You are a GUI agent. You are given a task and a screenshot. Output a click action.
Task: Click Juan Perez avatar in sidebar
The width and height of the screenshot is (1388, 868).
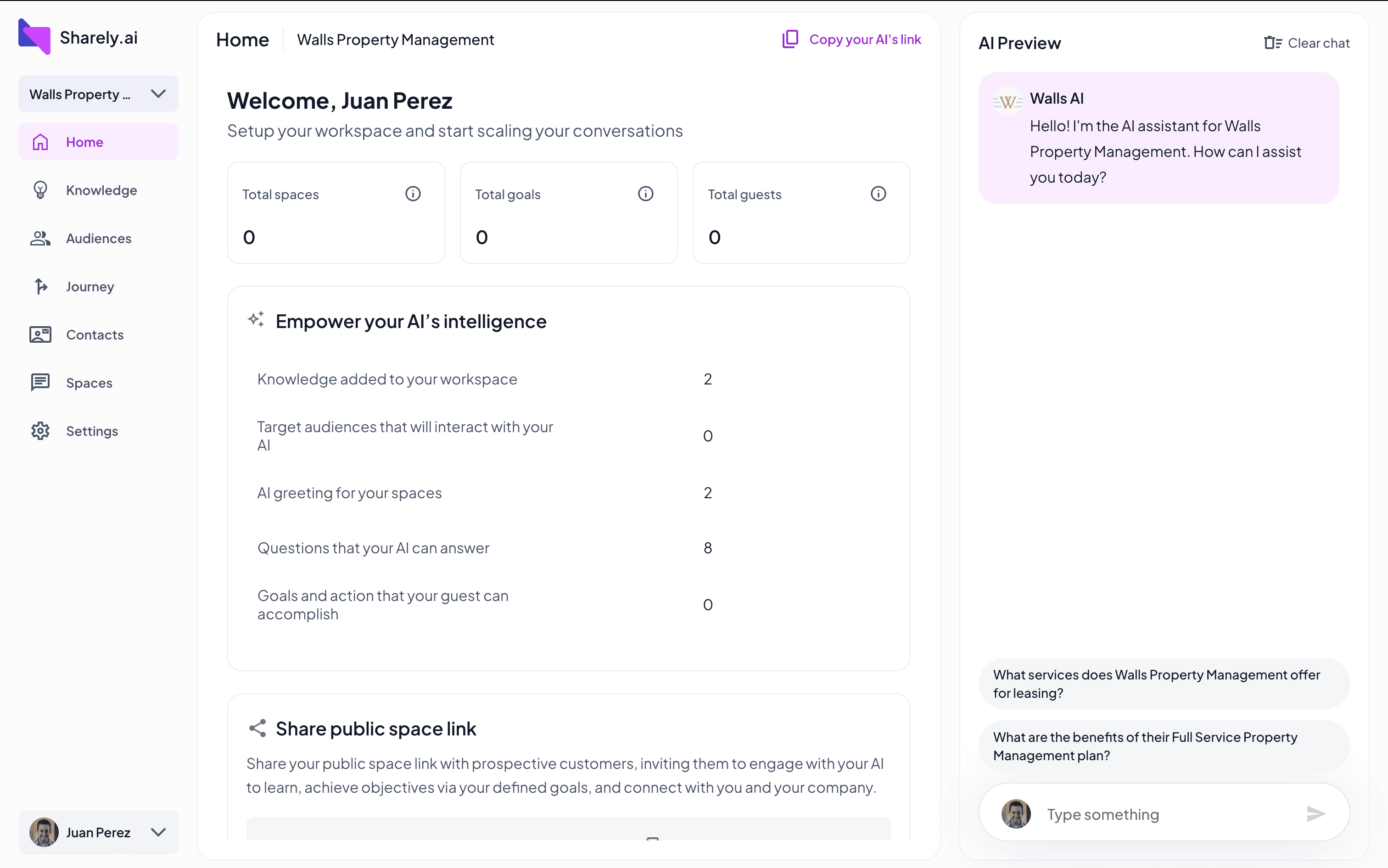(44, 832)
